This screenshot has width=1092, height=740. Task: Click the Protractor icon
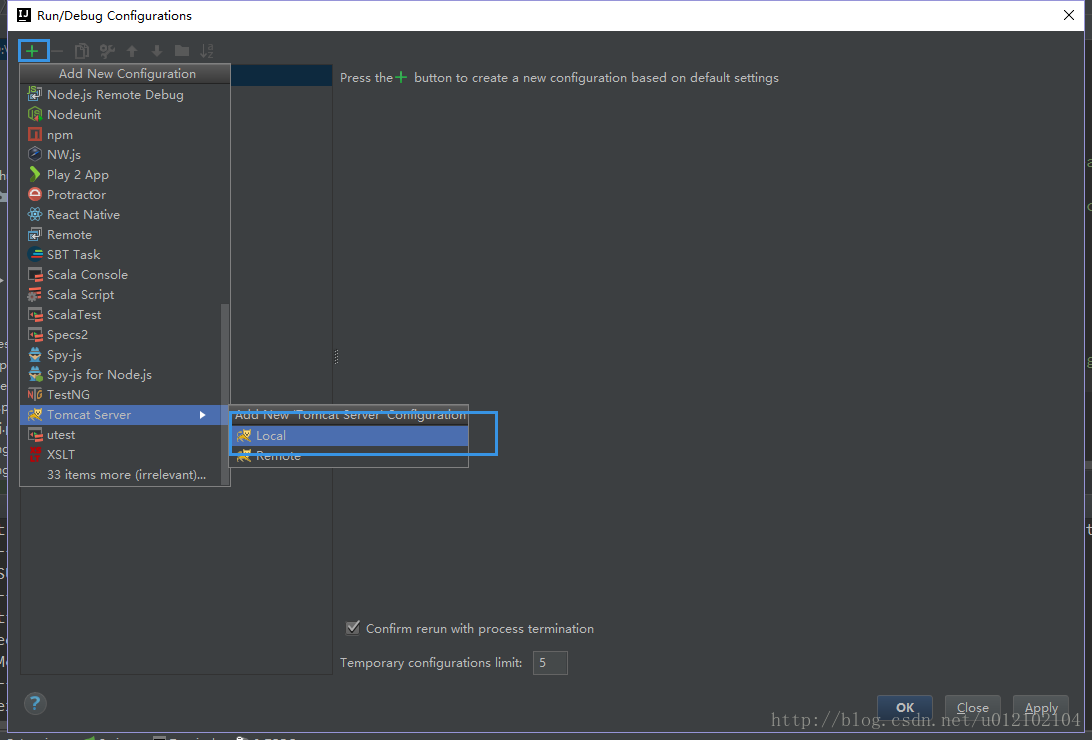coord(35,194)
